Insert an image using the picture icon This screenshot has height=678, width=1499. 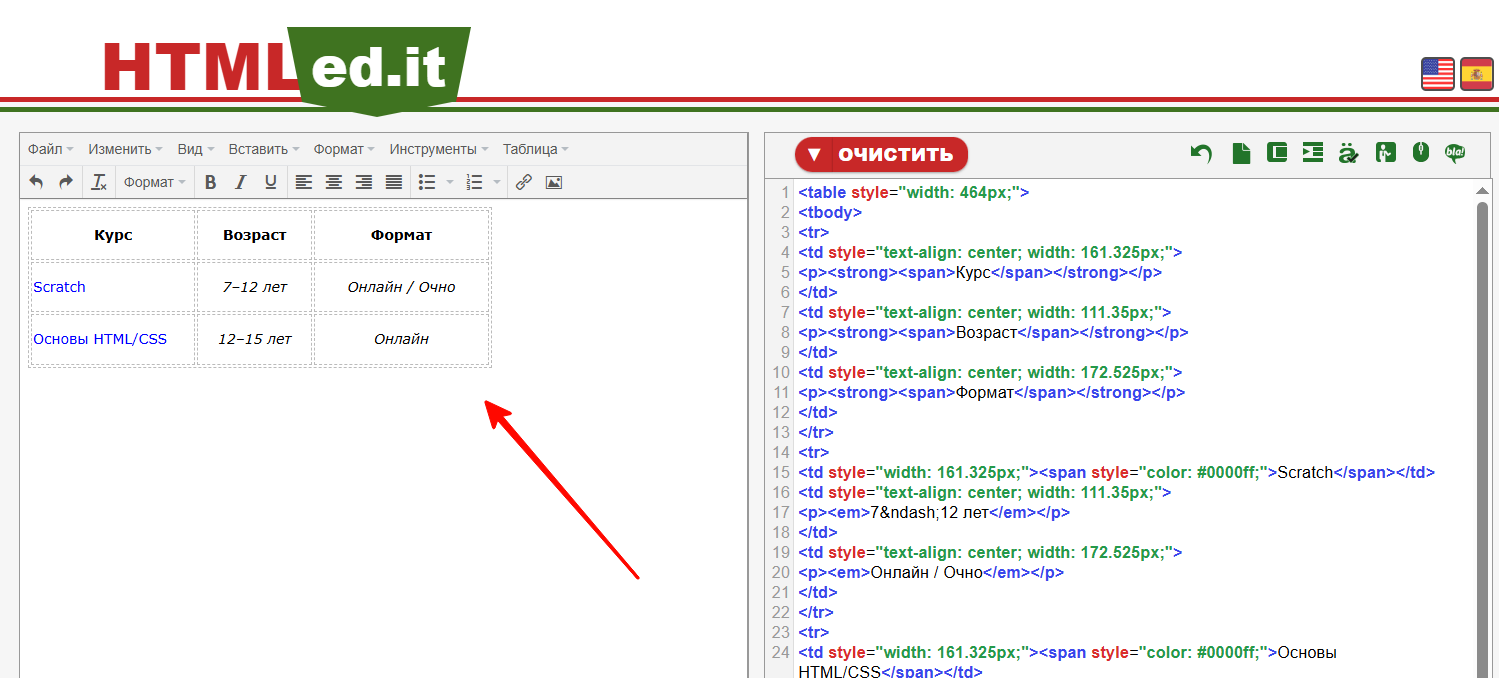tap(553, 182)
